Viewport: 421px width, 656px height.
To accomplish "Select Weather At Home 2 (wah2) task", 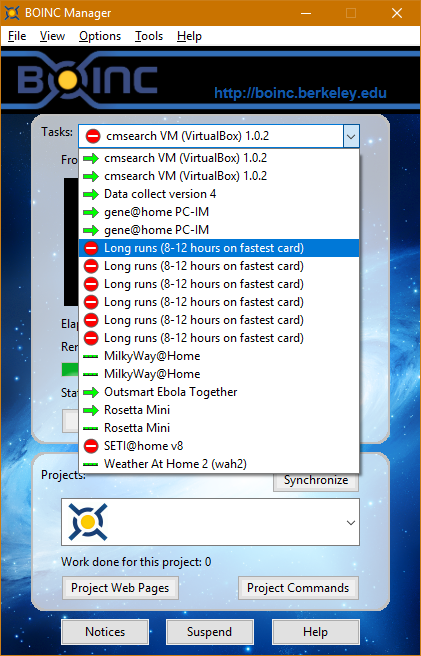I will pos(219,464).
